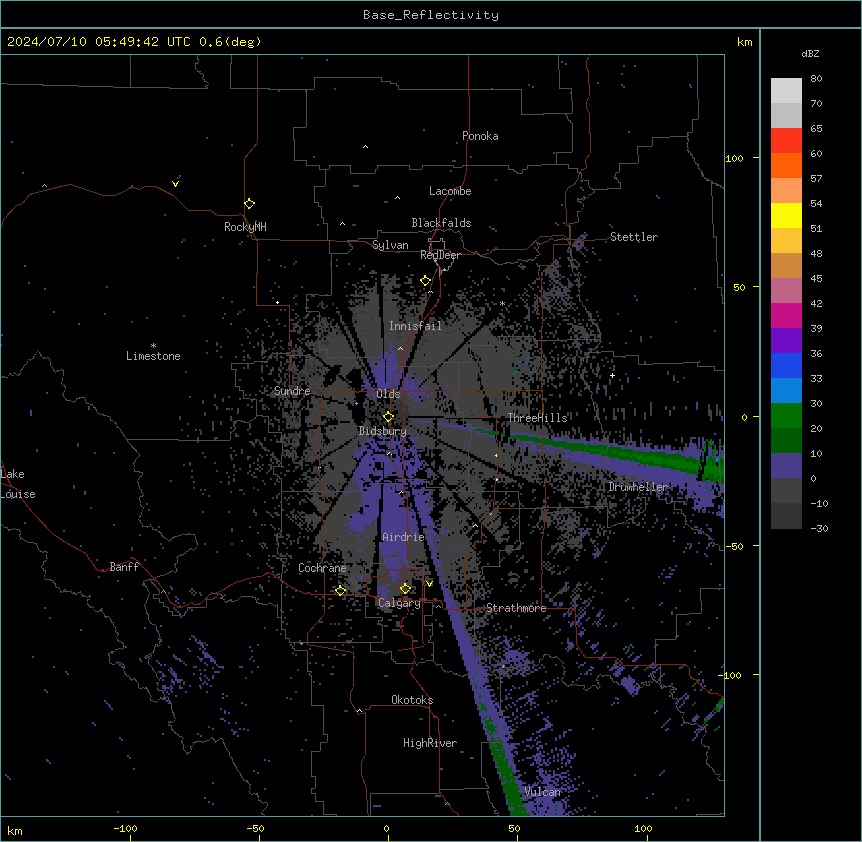Image resolution: width=862 pixels, height=842 pixels.
Task: Pick the slate-purple 0-10 dBZ legend swatch
Action: pos(786,466)
